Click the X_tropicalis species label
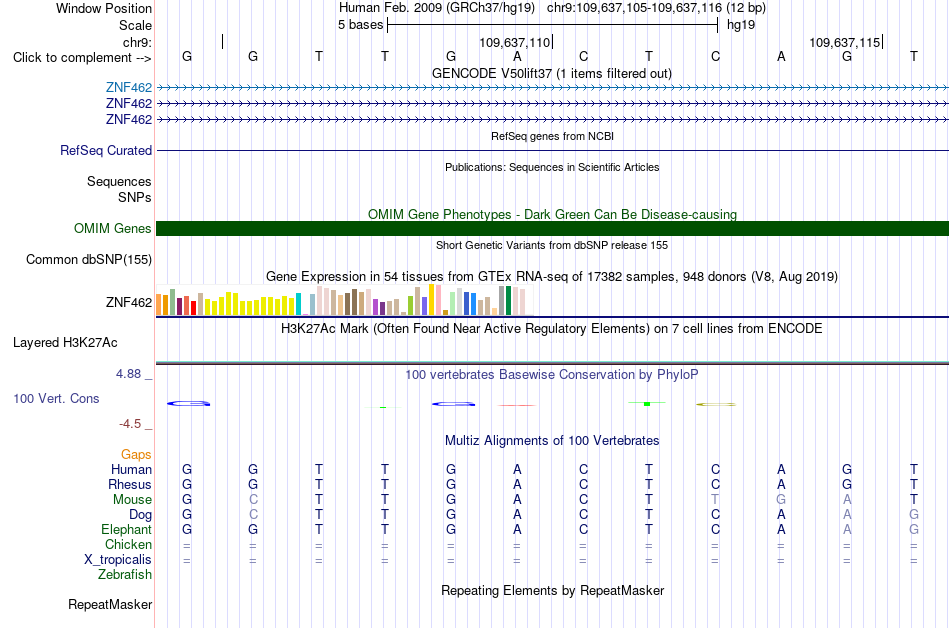 point(118,560)
